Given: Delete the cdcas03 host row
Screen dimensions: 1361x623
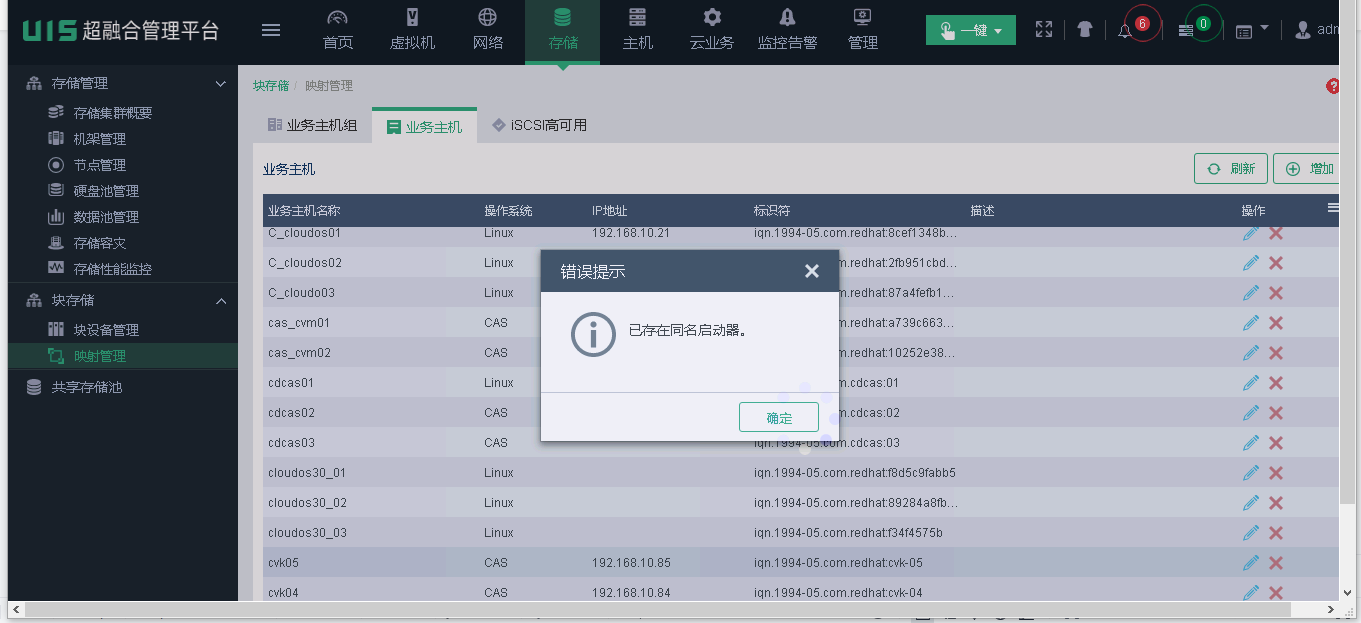Looking at the screenshot, I should click(x=1276, y=443).
